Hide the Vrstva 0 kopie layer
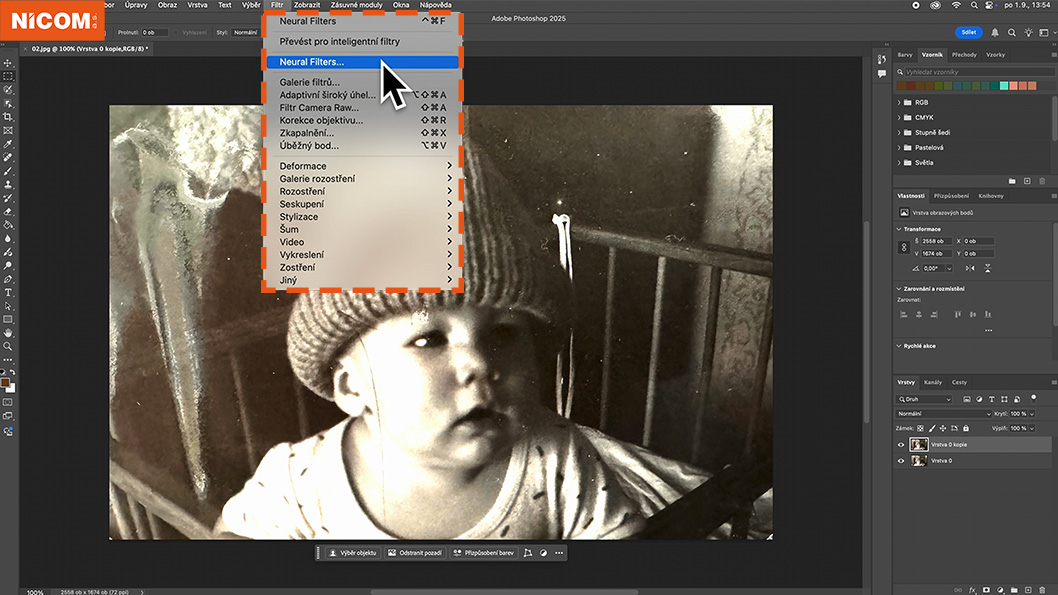The width and height of the screenshot is (1058, 595). (x=900, y=444)
